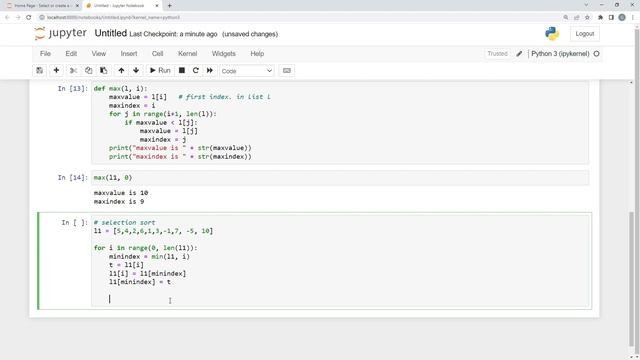
Task: Open the Kernel menu
Action: point(188,53)
